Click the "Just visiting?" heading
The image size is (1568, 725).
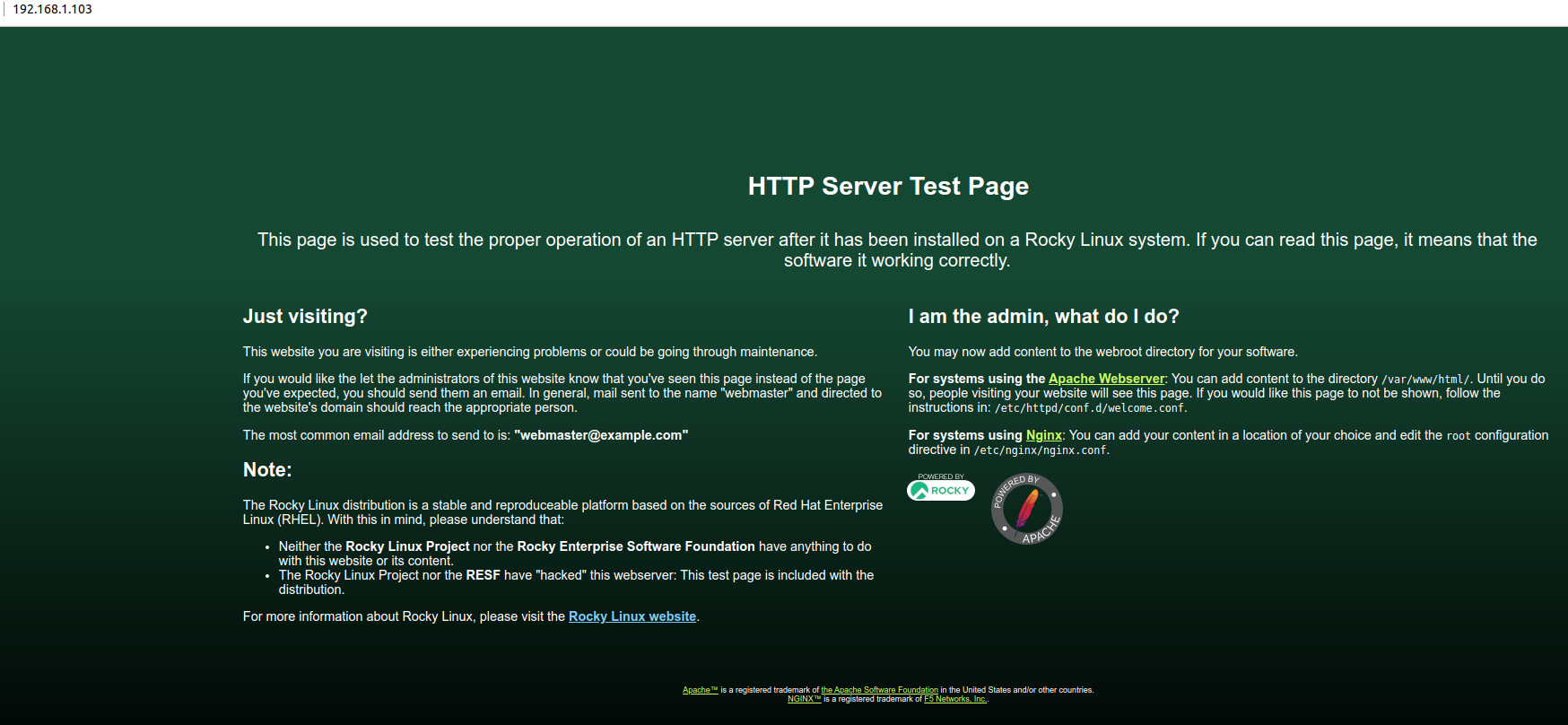[x=305, y=316]
